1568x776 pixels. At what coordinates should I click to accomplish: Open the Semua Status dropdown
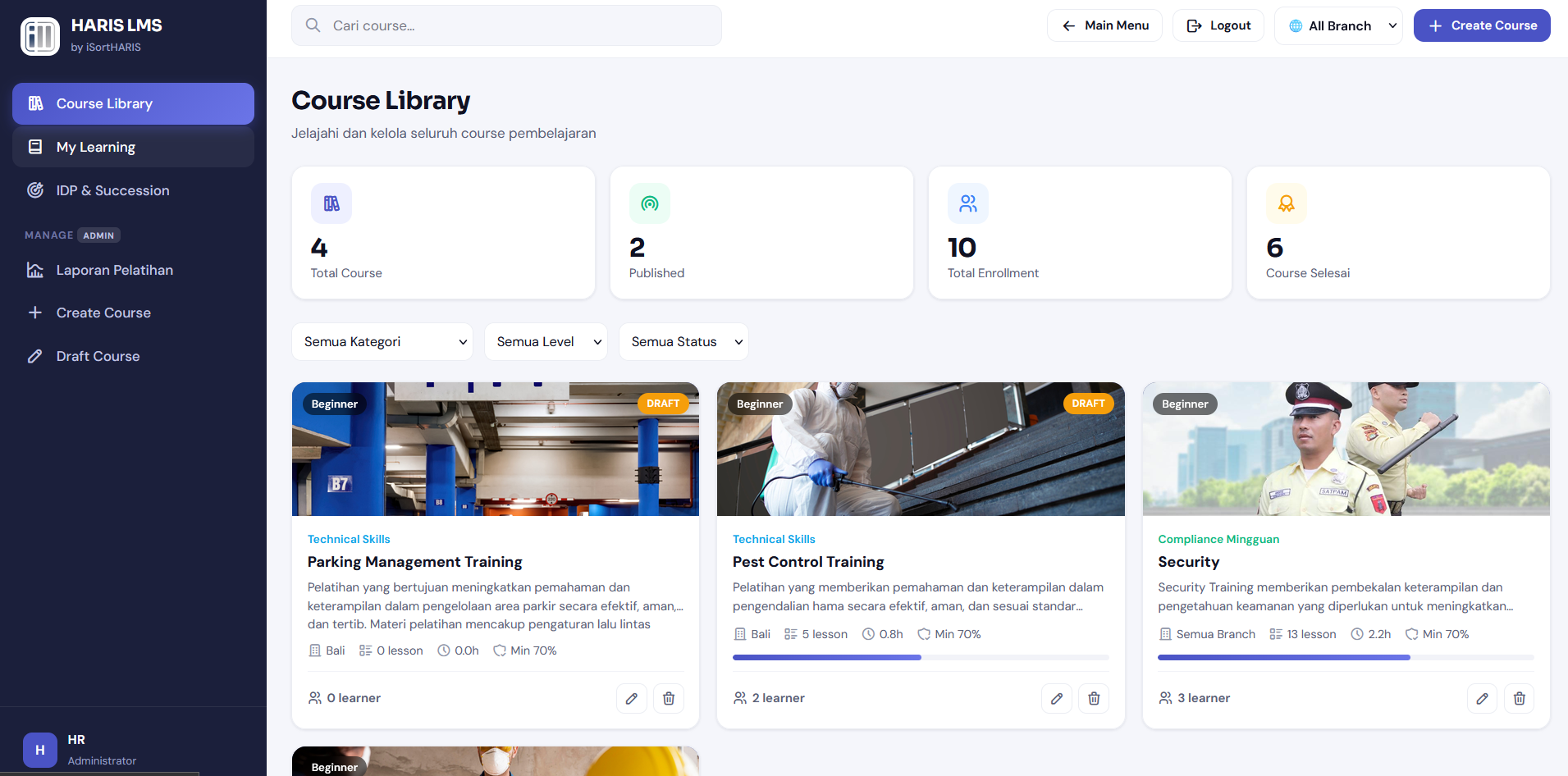(x=684, y=341)
